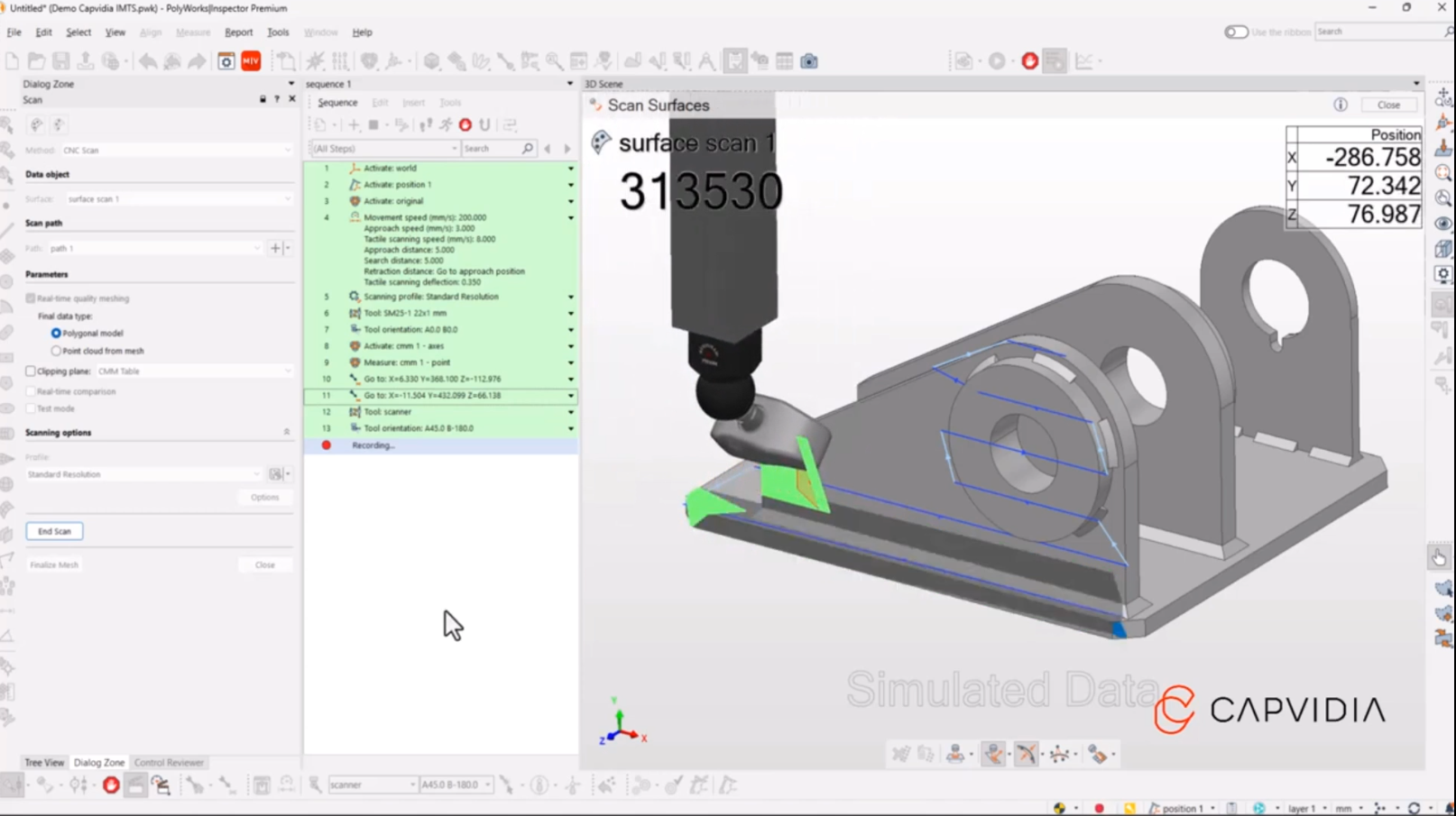
Task: Click the Search field in sequence panel
Action: [x=491, y=149]
